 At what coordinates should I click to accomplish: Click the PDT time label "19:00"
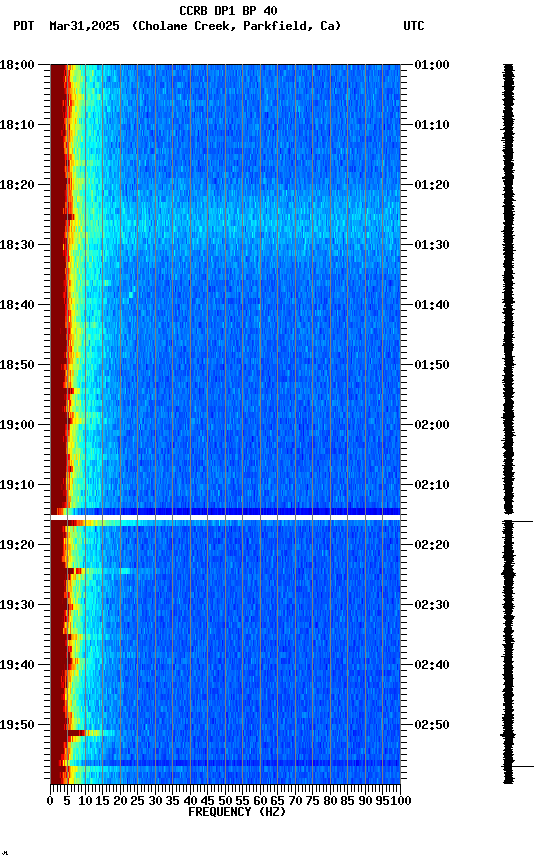(x=17, y=425)
